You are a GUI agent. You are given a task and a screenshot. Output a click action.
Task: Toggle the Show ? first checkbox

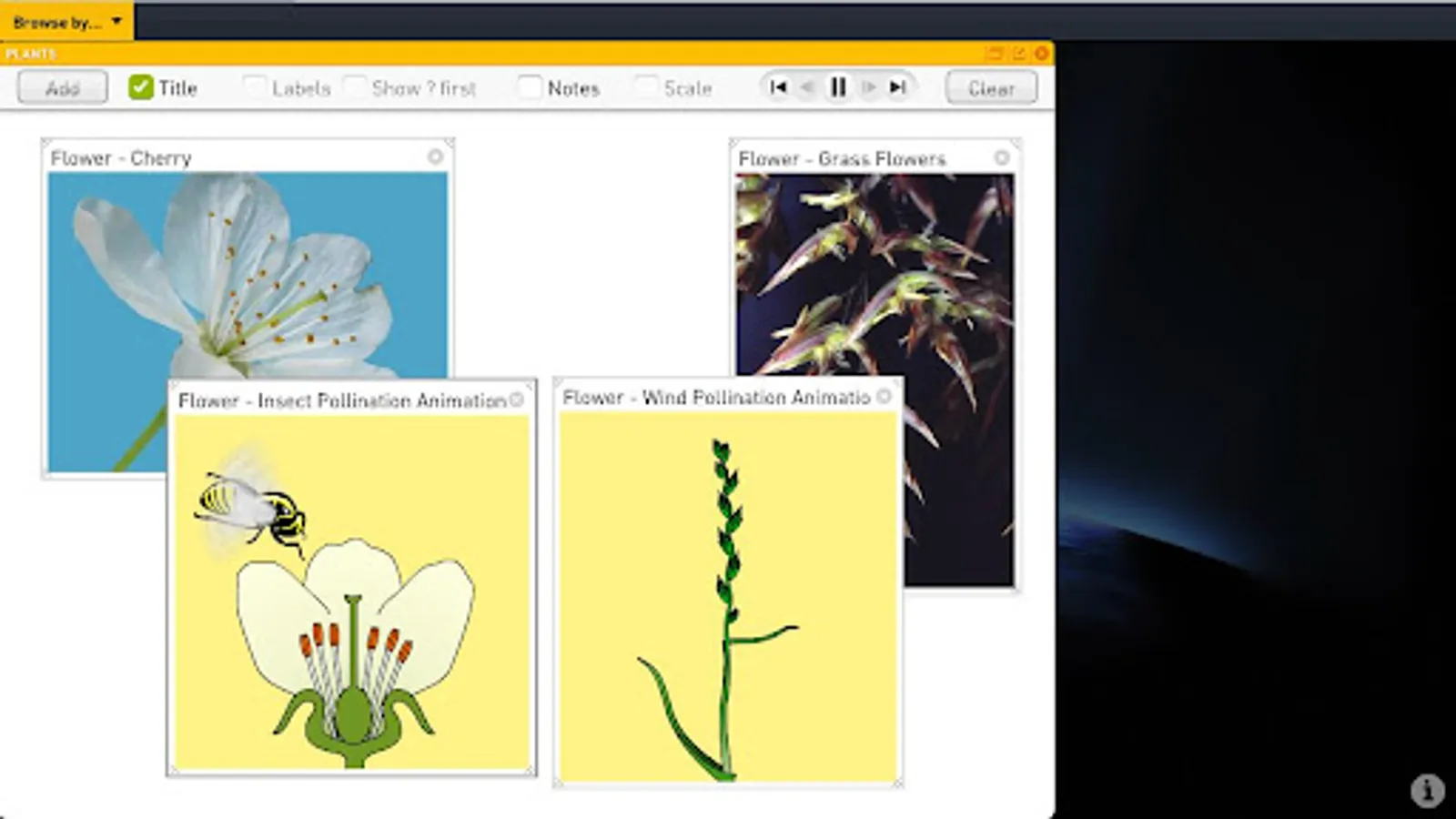pos(356,87)
